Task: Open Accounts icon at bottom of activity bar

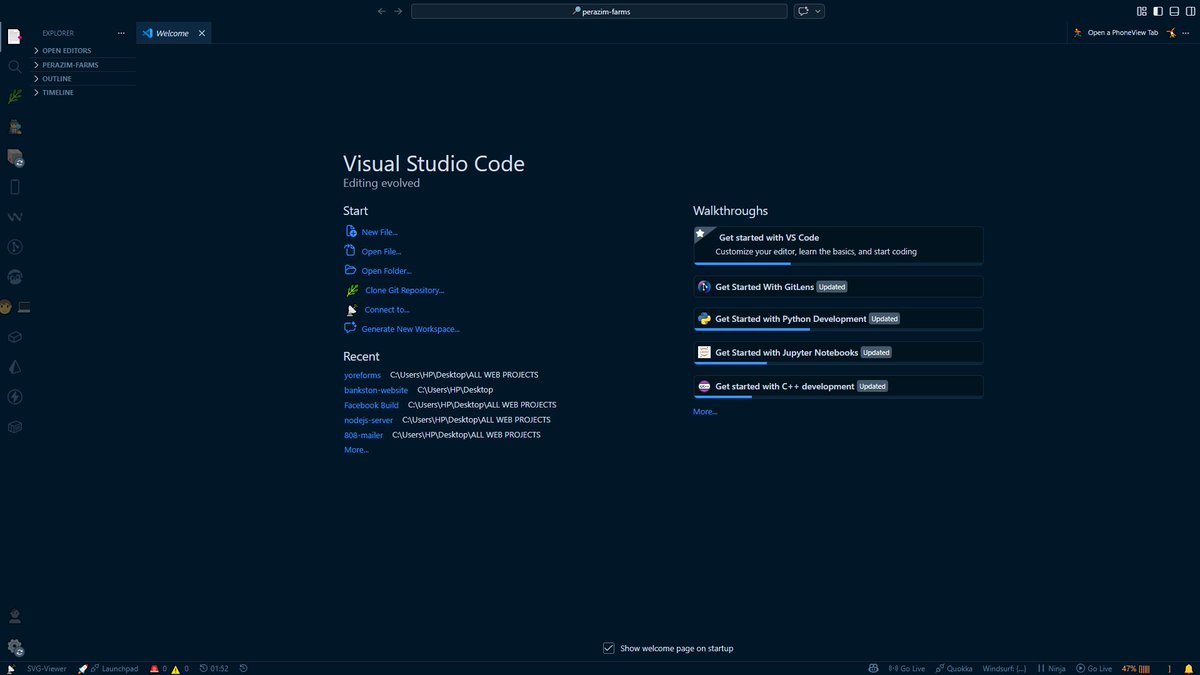Action: [14, 617]
